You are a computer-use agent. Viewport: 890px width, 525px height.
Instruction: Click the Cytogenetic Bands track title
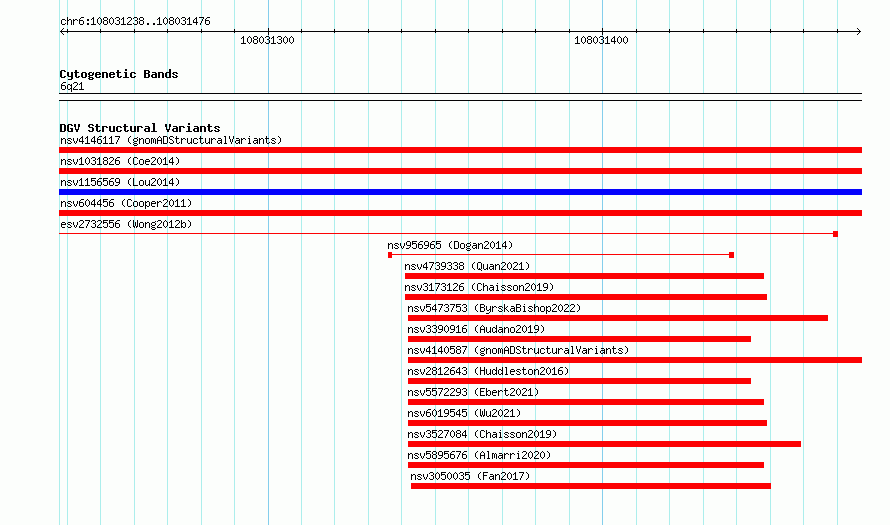(x=119, y=74)
